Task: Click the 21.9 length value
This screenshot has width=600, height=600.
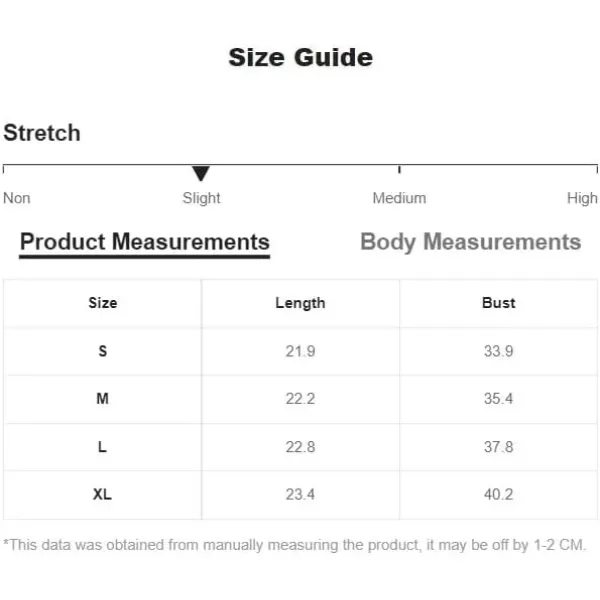Action: [x=300, y=351]
